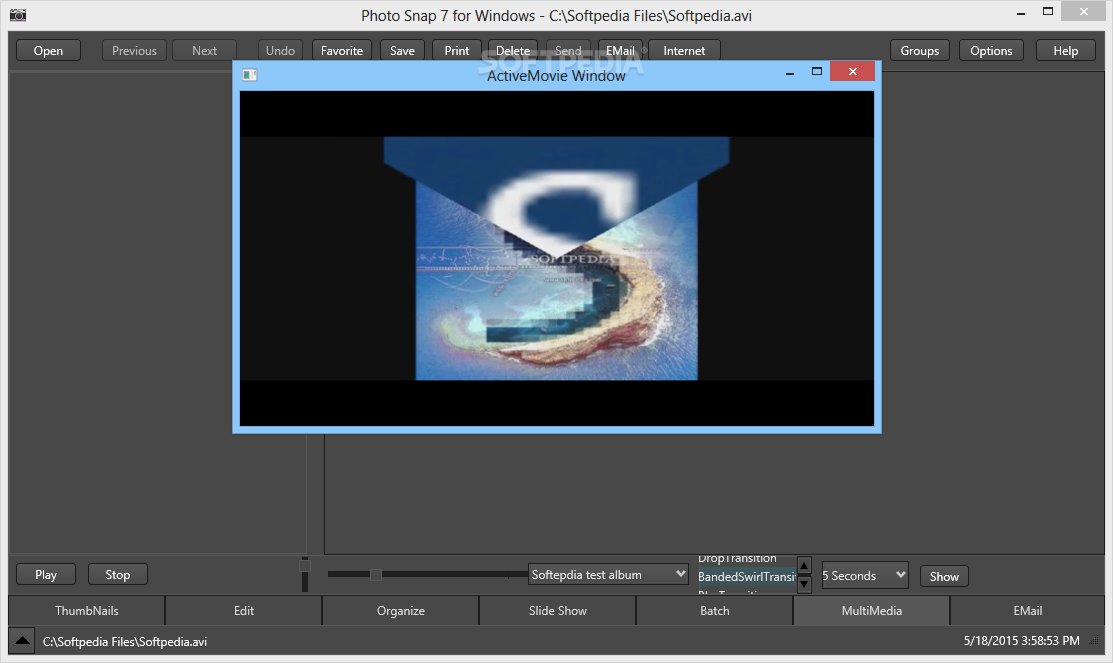Click the Undo button
This screenshot has width=1113, height=663.
click(x=280, y=50)
